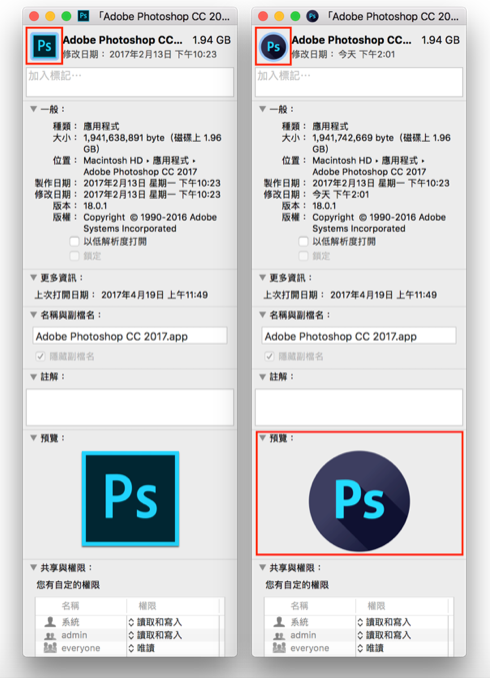490x678 pixels.
Task: Click 名稱 column header in left window
Action: [70, 606]
